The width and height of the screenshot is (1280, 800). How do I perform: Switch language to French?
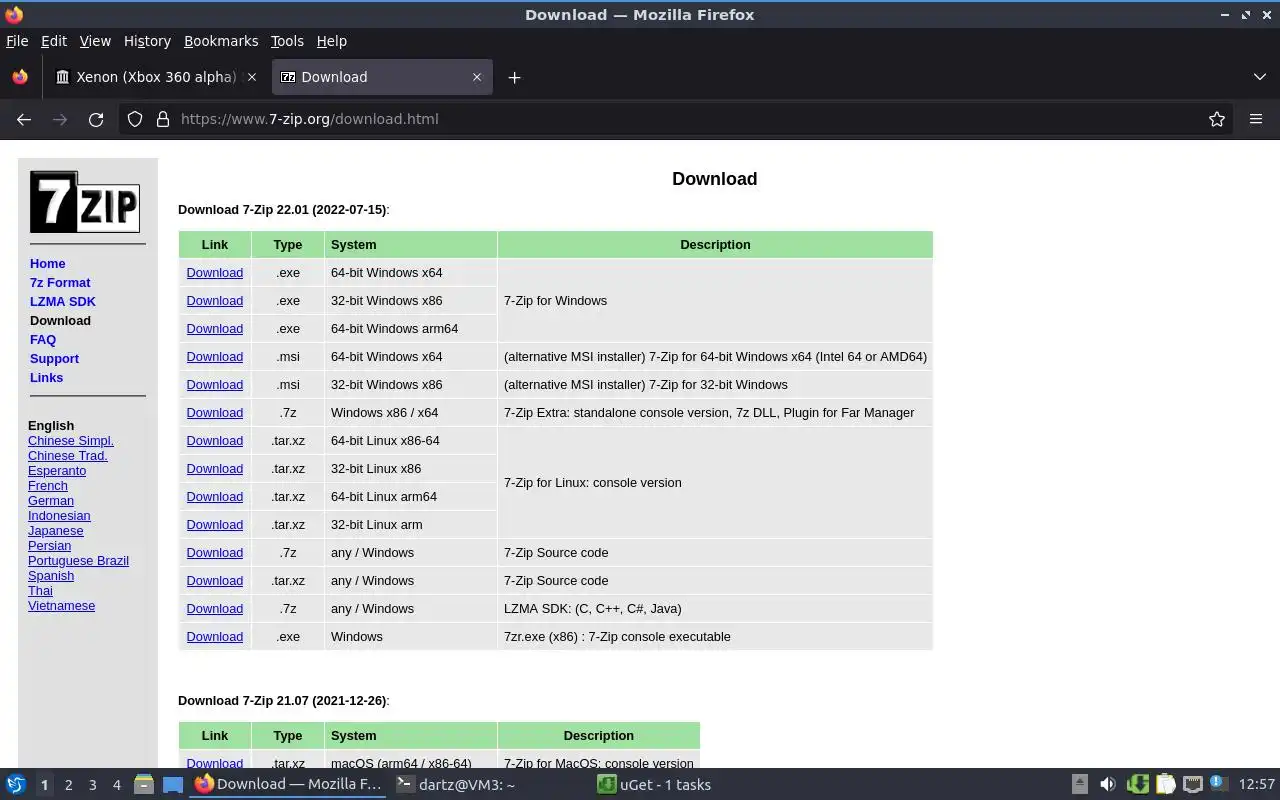click(48, 486)
